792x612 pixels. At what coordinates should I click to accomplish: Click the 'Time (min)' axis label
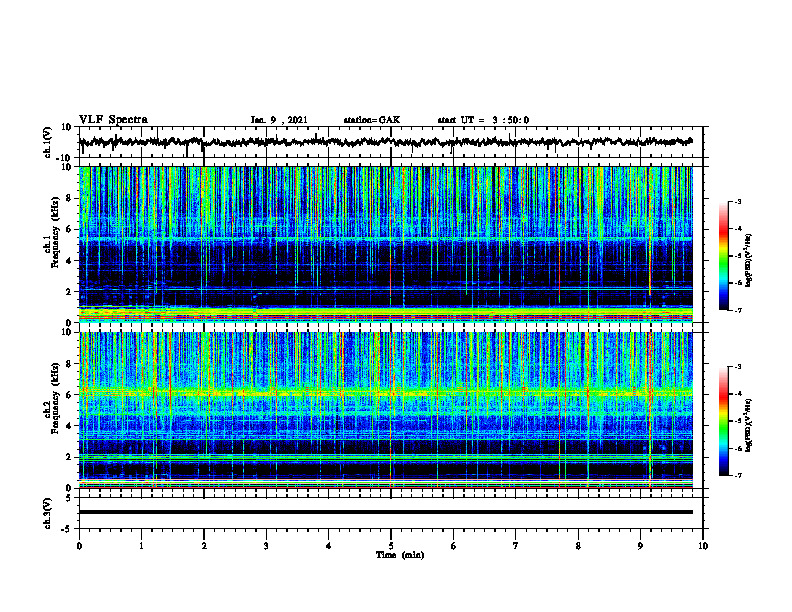[400, 555]
